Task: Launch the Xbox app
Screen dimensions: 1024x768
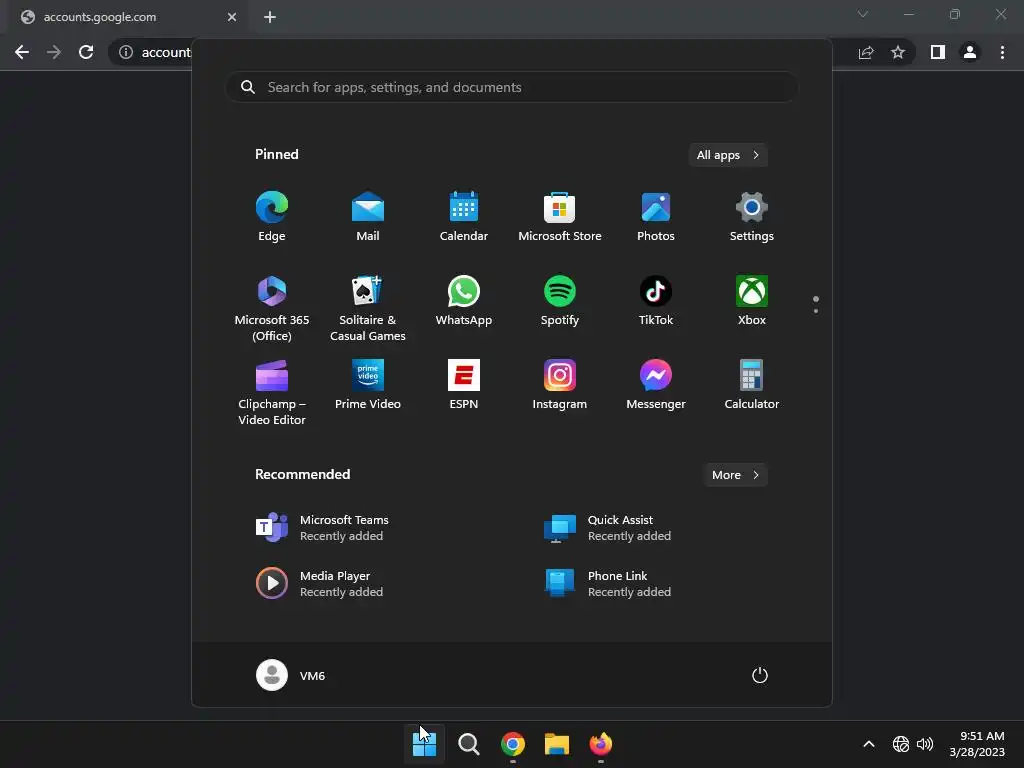Action: [752, 300]
